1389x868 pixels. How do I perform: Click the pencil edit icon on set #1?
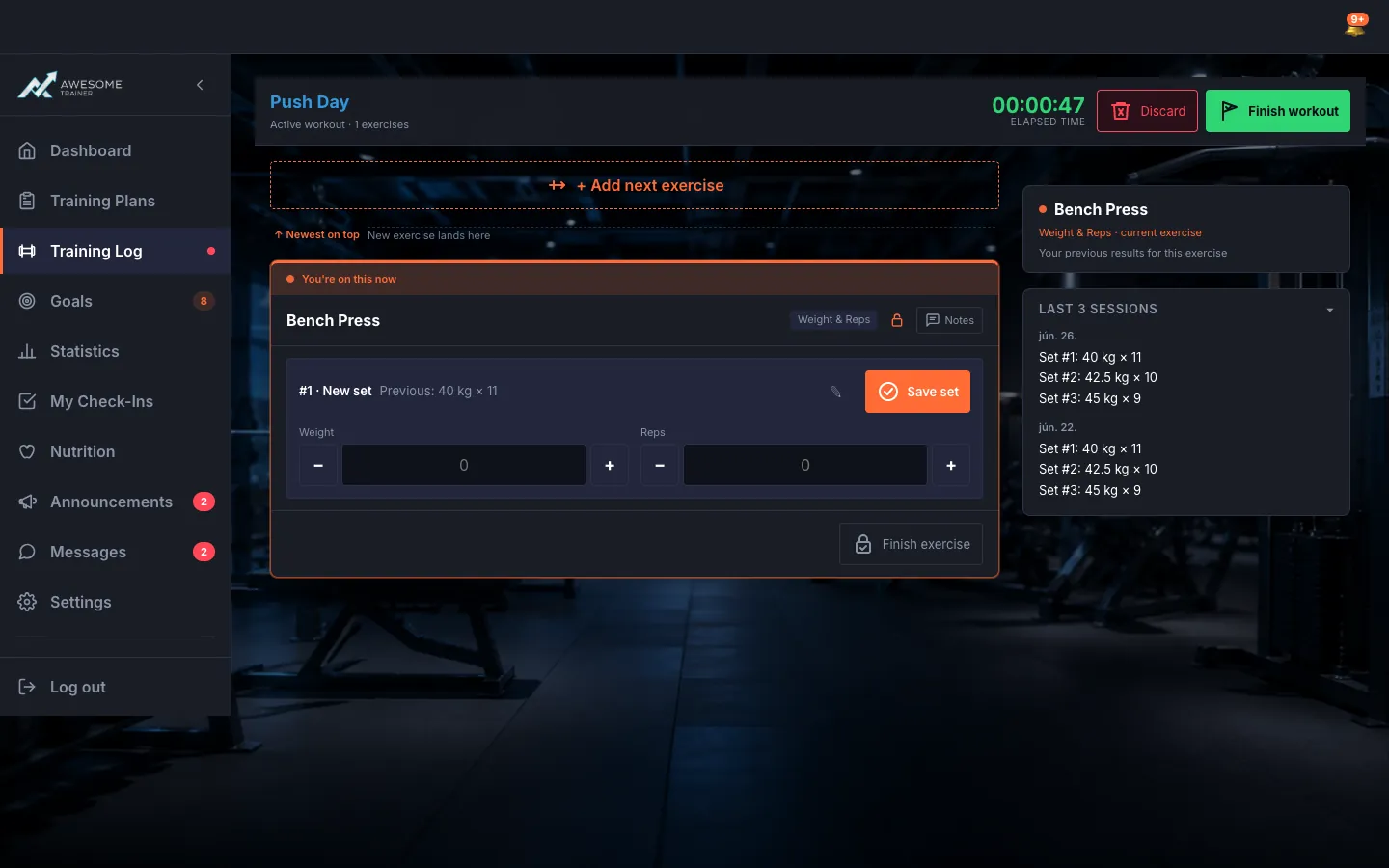coord(835,392)
